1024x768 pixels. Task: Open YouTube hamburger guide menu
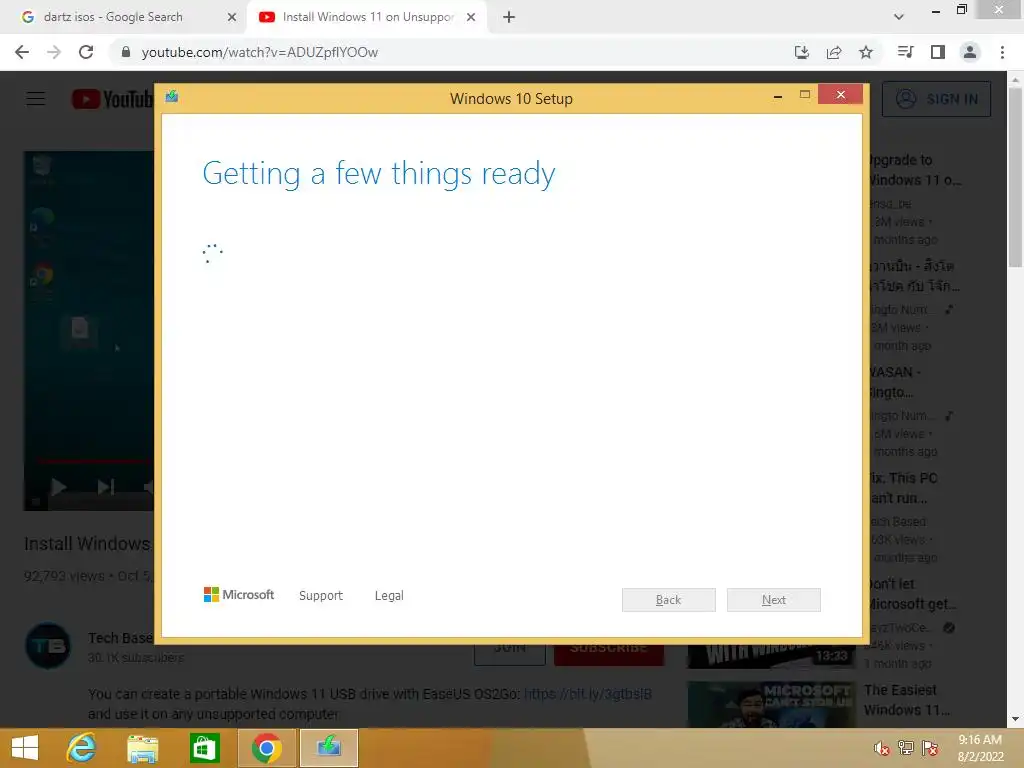(x=36, y=99)
